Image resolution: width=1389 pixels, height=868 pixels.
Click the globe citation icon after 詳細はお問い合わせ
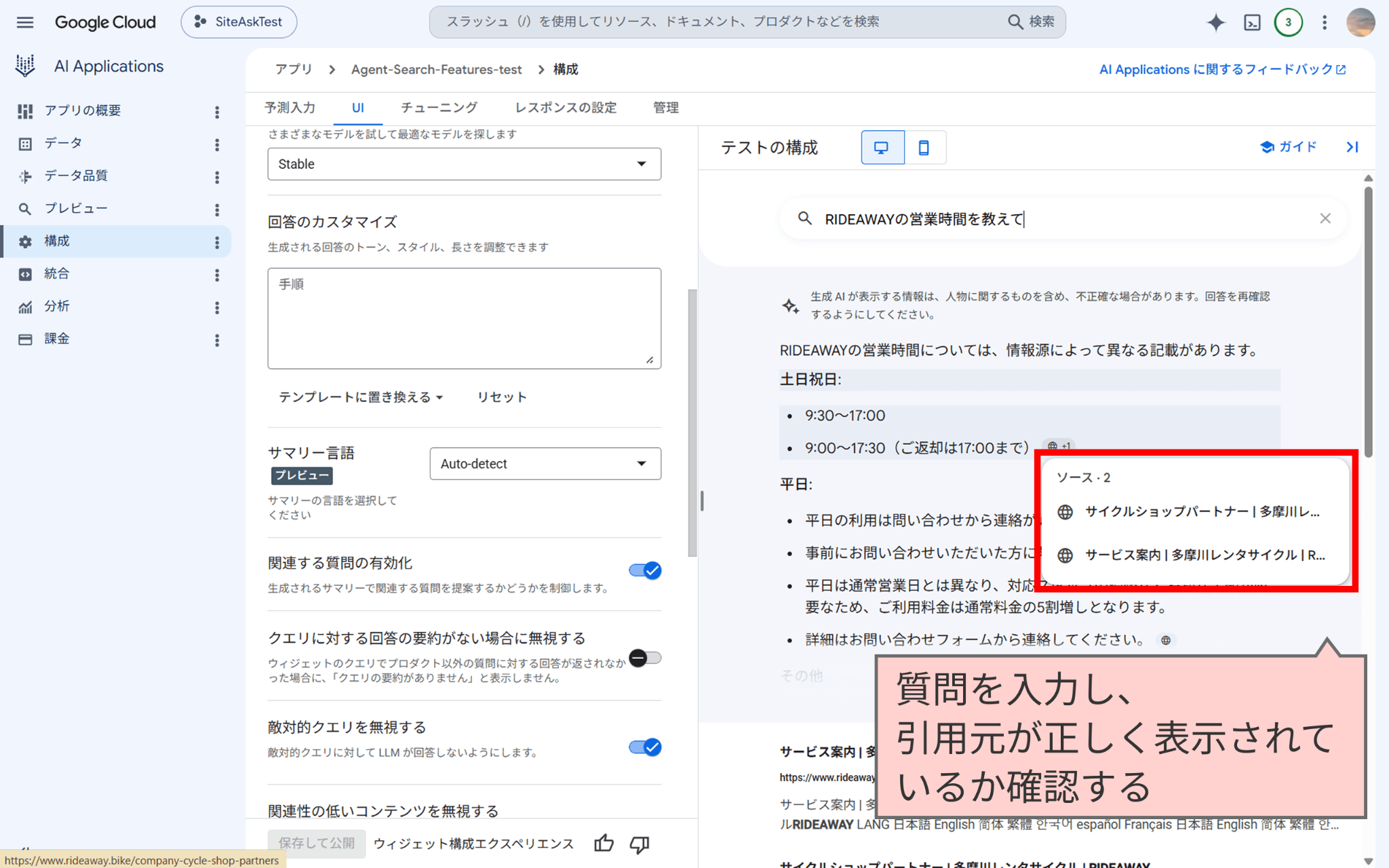pyautogui.click(x=1165, y=640)
